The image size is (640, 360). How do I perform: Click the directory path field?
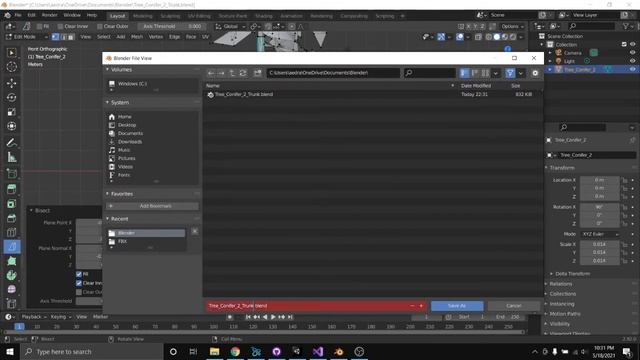coord(333,73)
